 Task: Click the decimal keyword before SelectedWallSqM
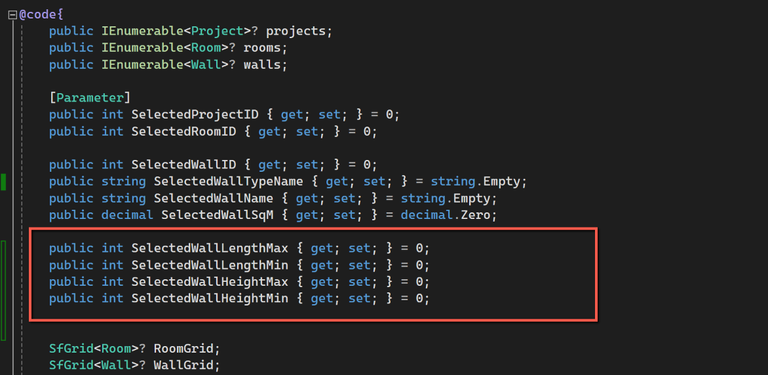(127, 215)
